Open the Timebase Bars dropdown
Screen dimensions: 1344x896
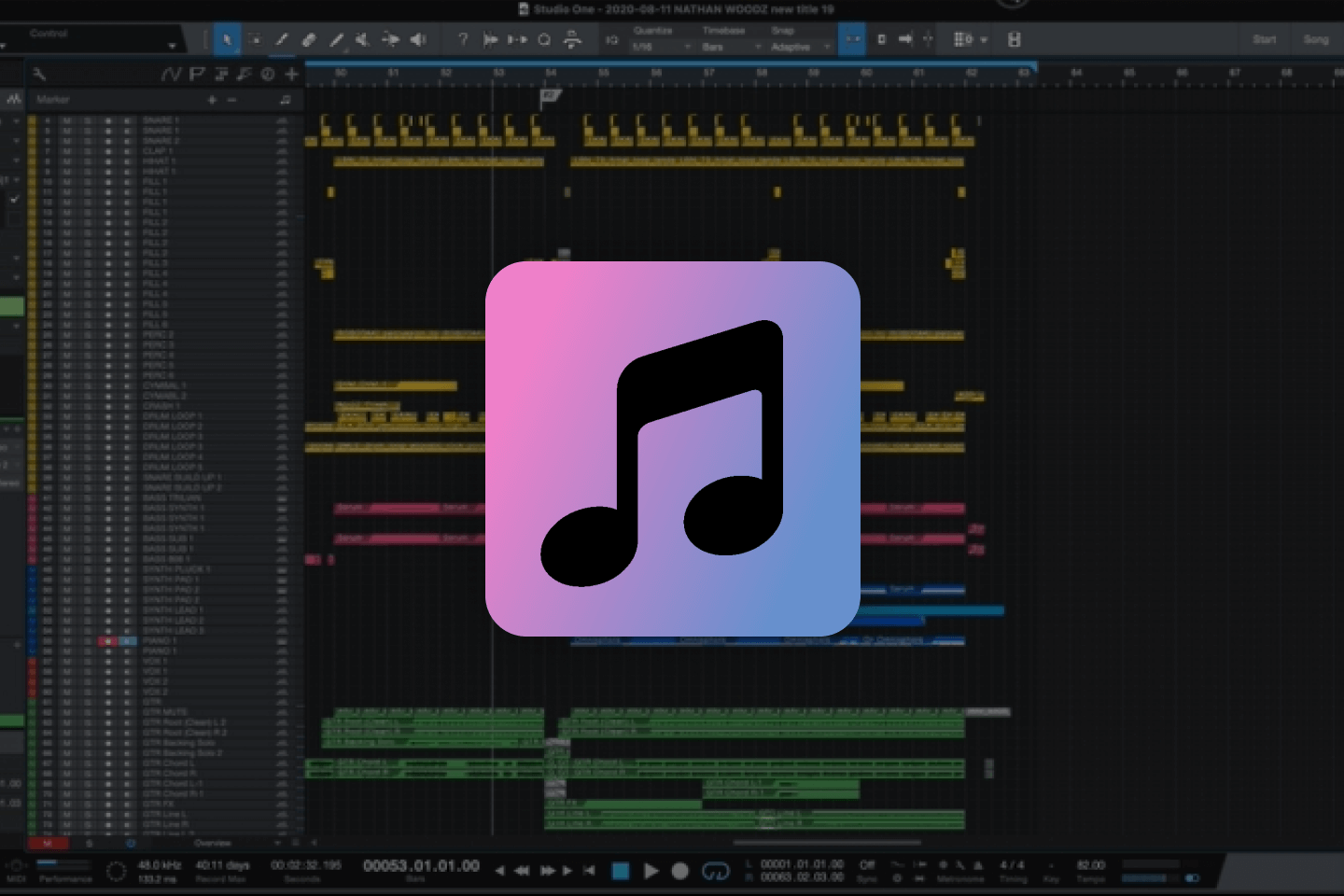point(732,47)
